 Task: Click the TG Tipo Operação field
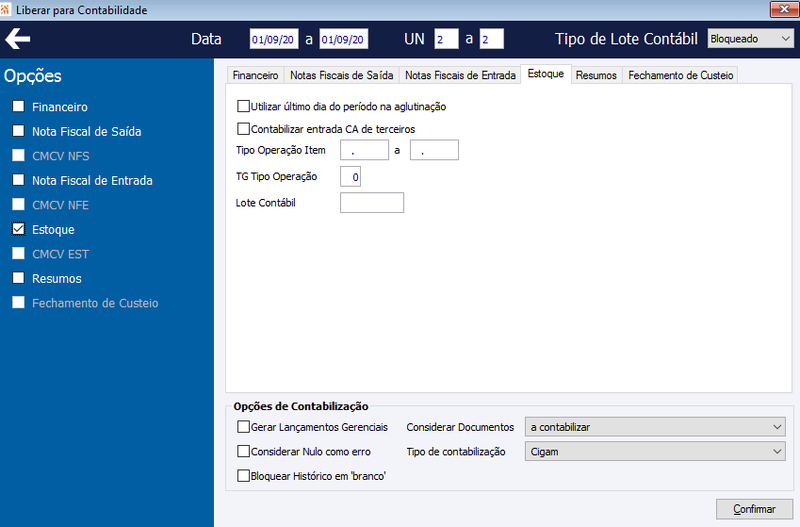[x=351, y=177]
